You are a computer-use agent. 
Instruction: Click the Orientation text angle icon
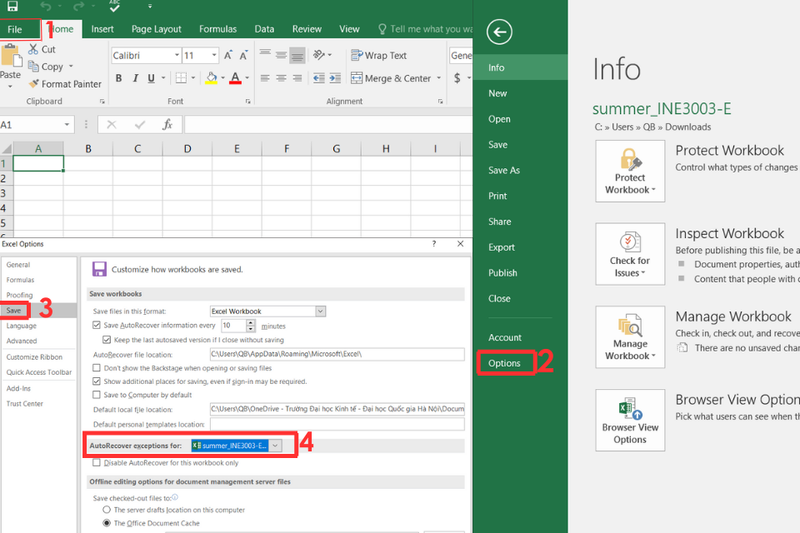click(319, 55)
